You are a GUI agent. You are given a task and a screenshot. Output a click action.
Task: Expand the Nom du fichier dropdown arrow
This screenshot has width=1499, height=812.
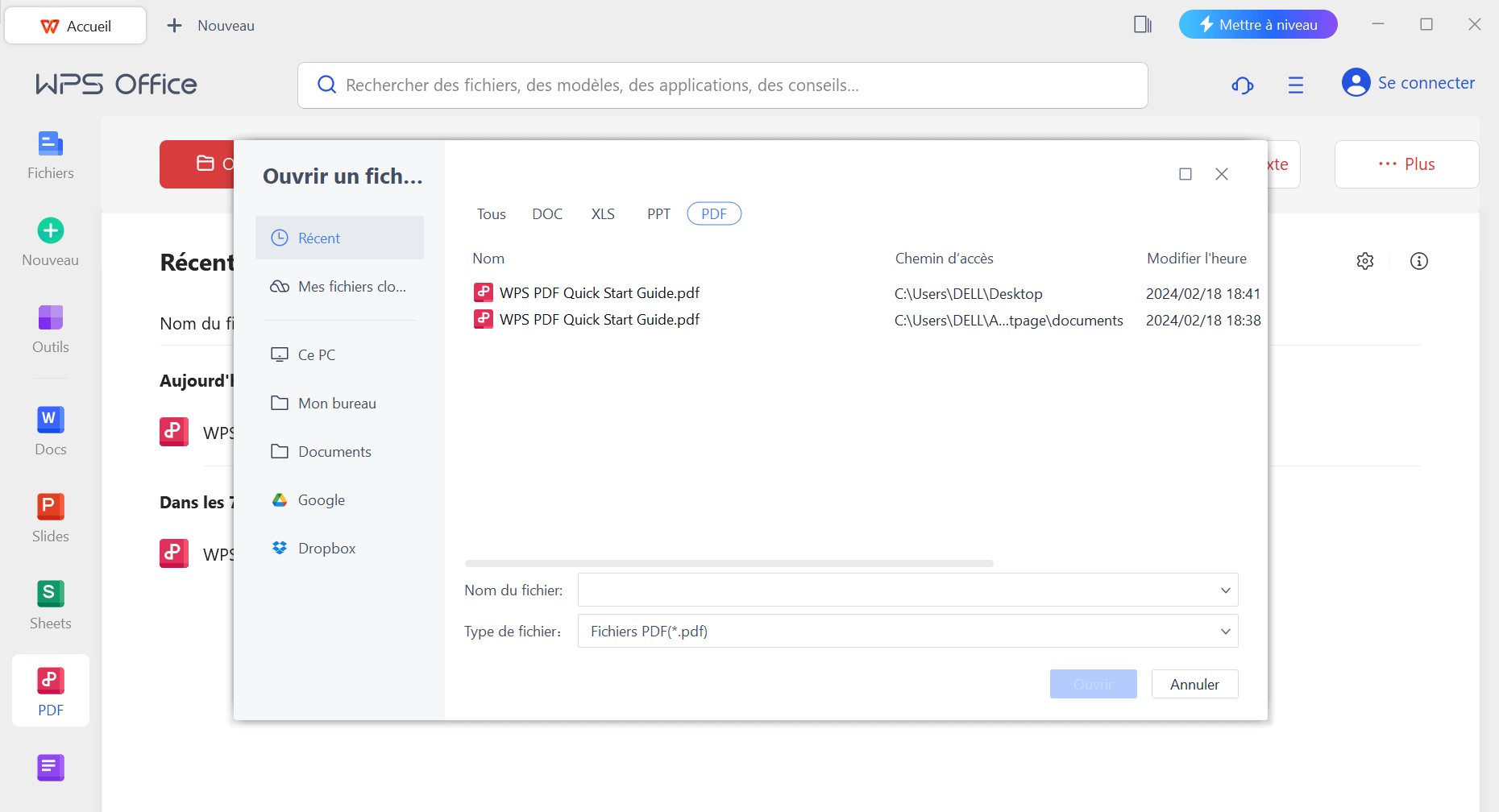coord(1226,590)
